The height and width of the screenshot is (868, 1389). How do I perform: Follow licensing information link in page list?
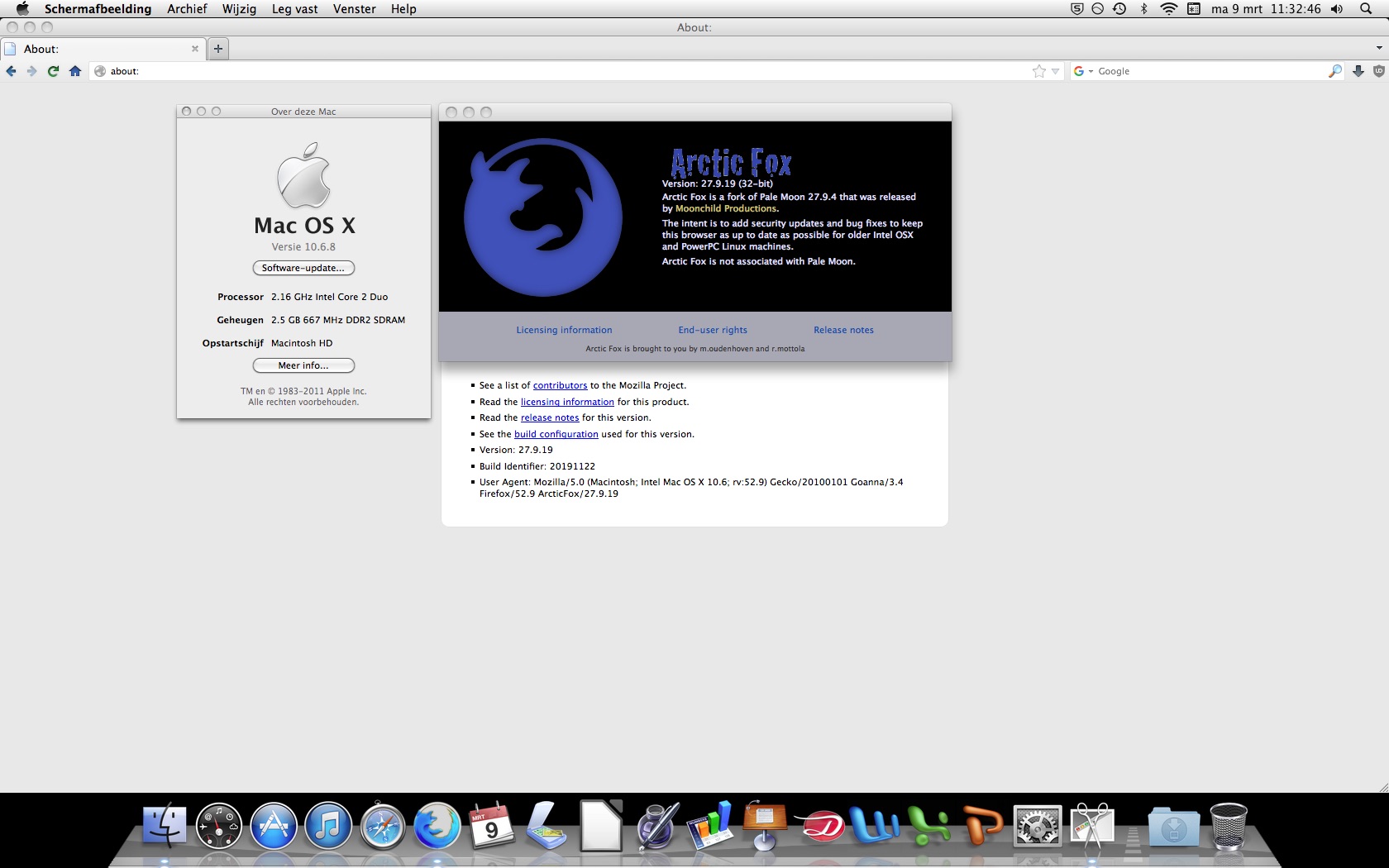pos(567,402)
